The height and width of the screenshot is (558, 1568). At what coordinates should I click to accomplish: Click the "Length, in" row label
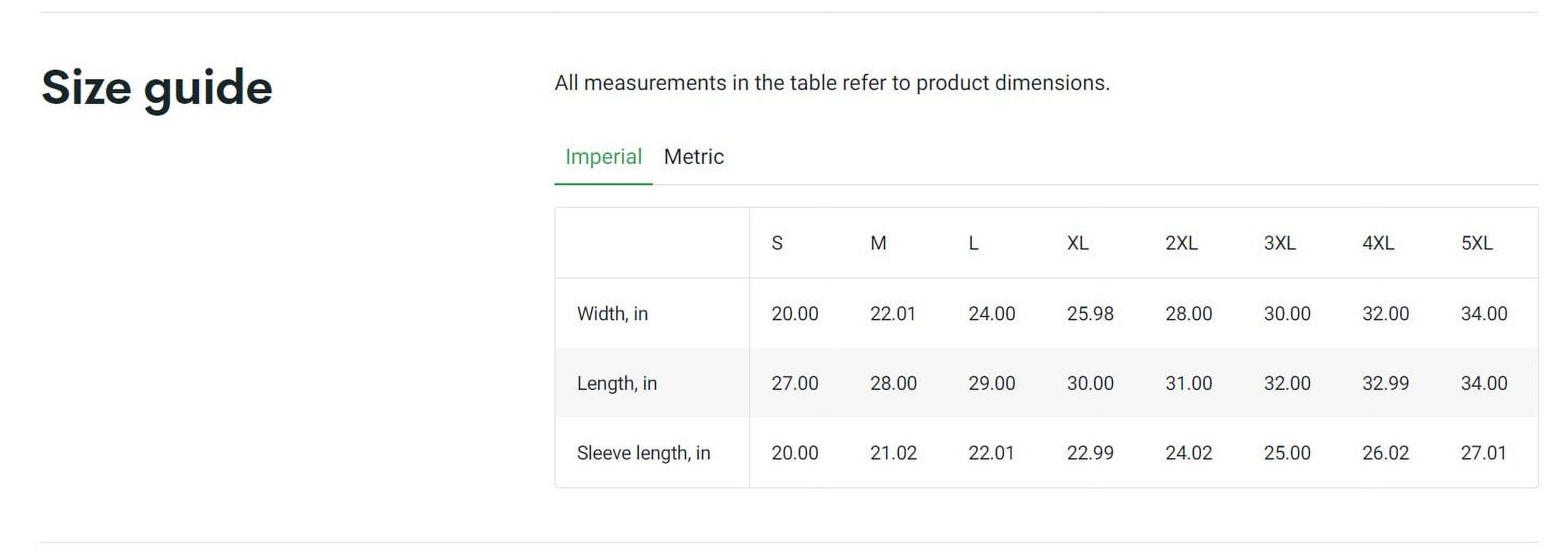point(616,383)
